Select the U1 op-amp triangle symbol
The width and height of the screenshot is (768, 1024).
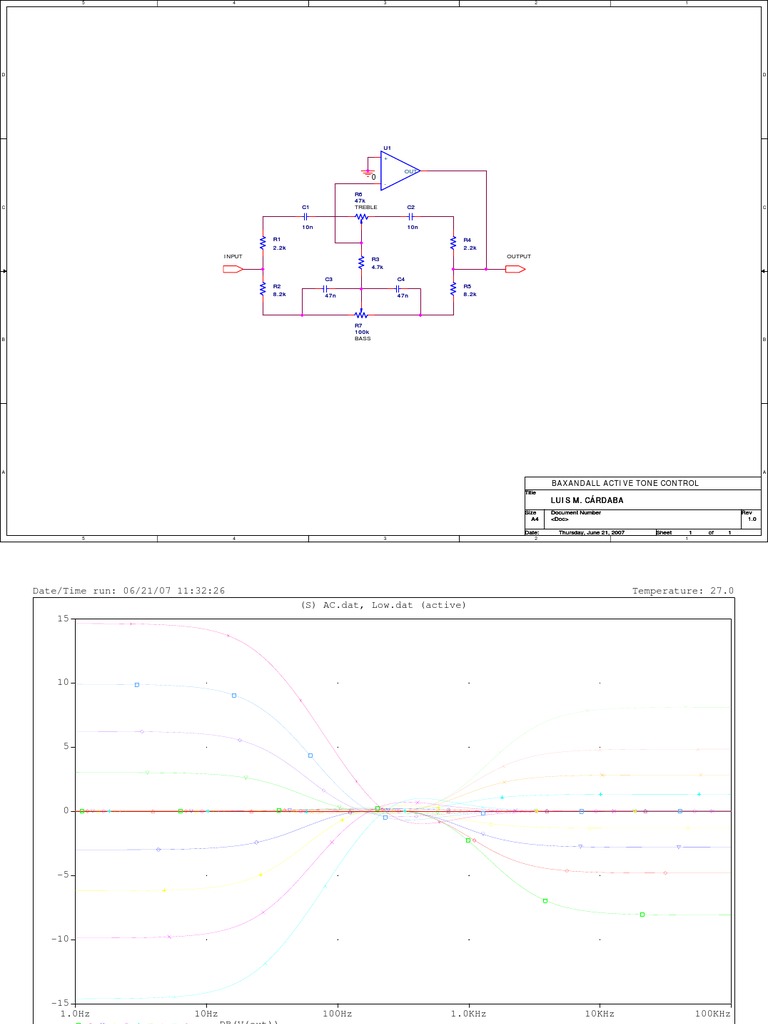pos(400,171)
